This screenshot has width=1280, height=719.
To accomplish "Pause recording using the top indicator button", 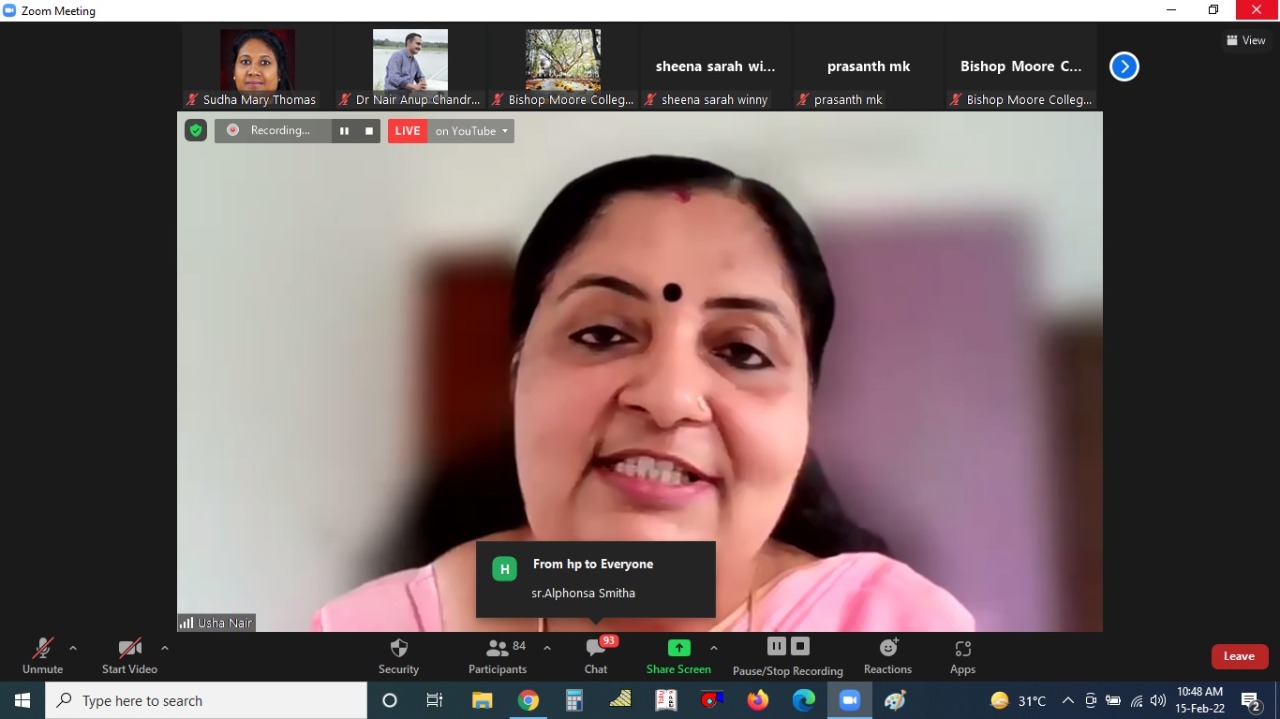I will point(344,131).
